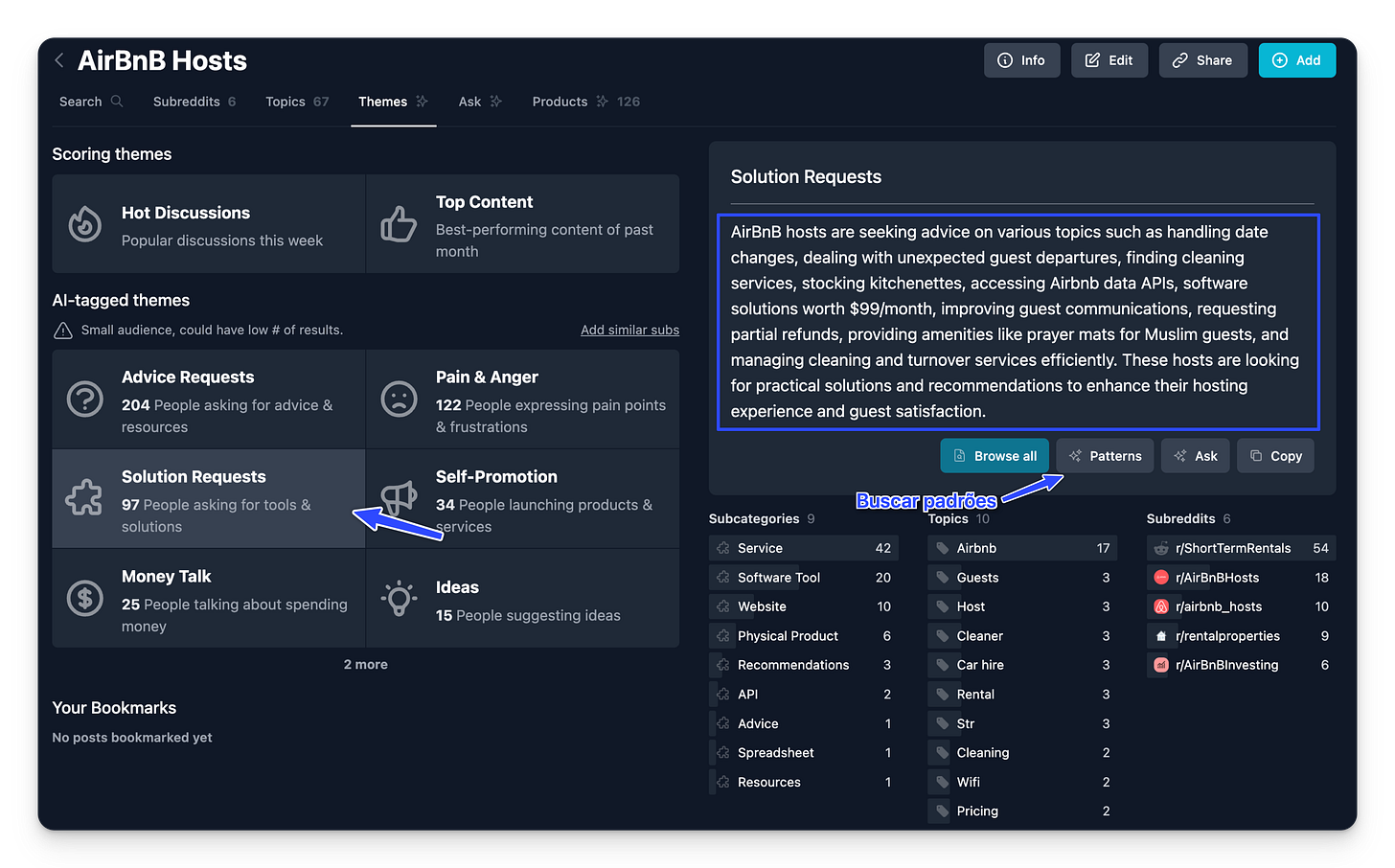Image resolution: width=1395 pixels, height=868 pixels.
Task: Select the Money Talk theme
Action: point(209,599)
